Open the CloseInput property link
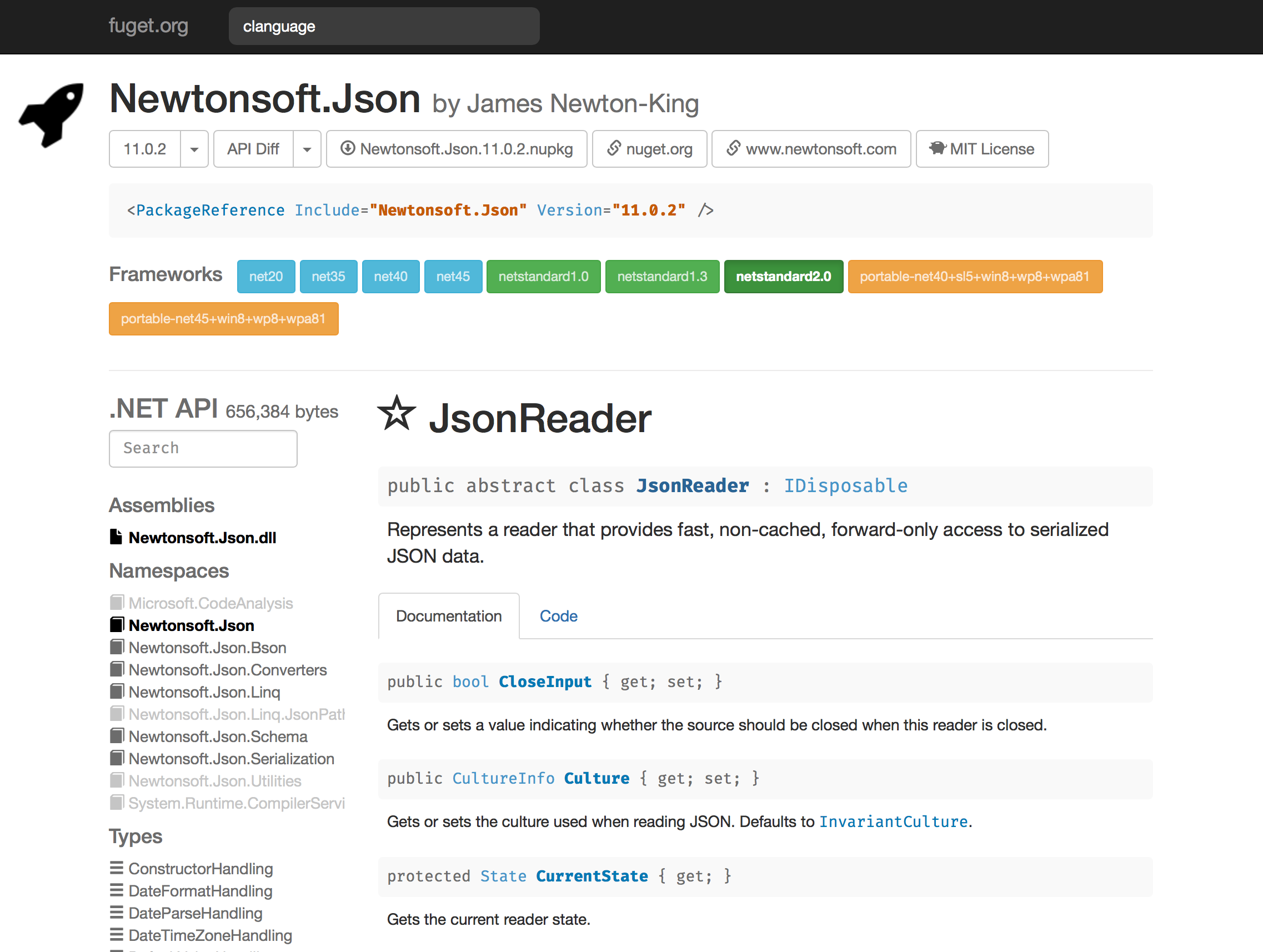This screenshot has height=952, width=1263. (545, 682)
